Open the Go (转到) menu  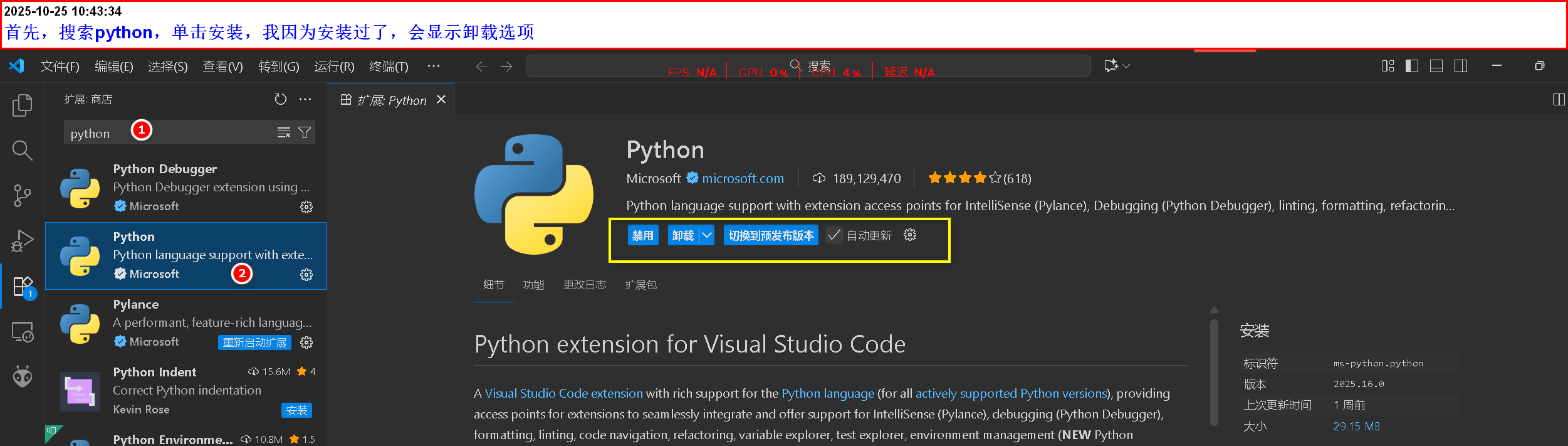pyautogui.click(x=279, y=66)
